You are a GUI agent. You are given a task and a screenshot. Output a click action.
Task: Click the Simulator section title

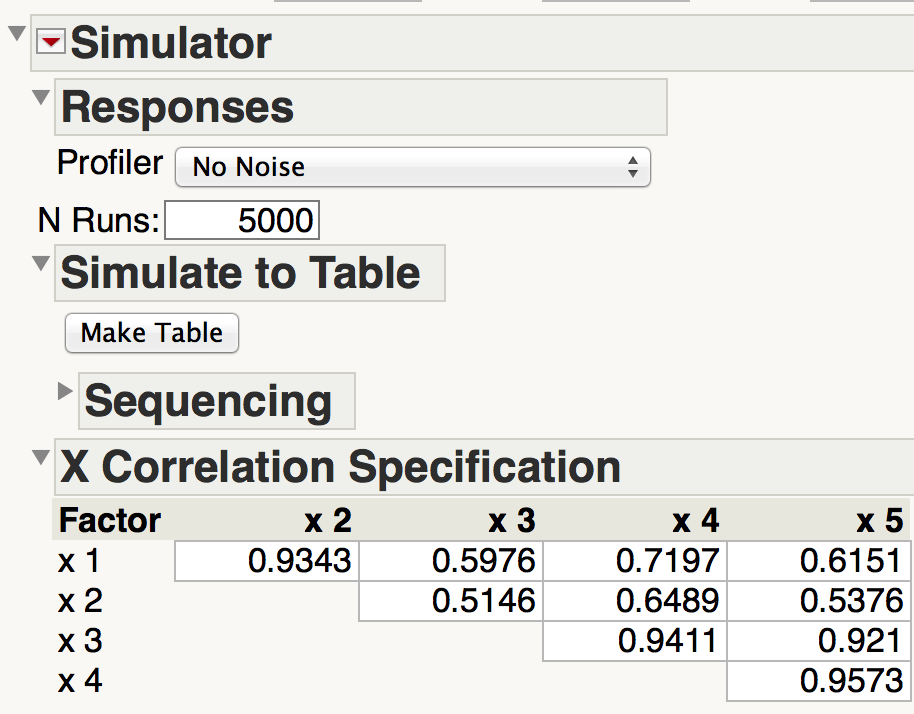click(x=171, y=43)
